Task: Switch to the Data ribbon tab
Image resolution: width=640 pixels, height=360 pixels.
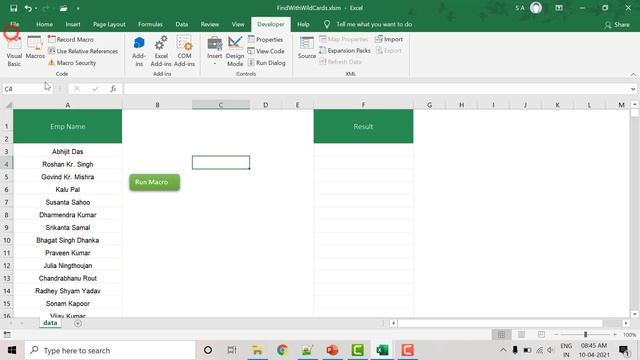Action: 182,24
